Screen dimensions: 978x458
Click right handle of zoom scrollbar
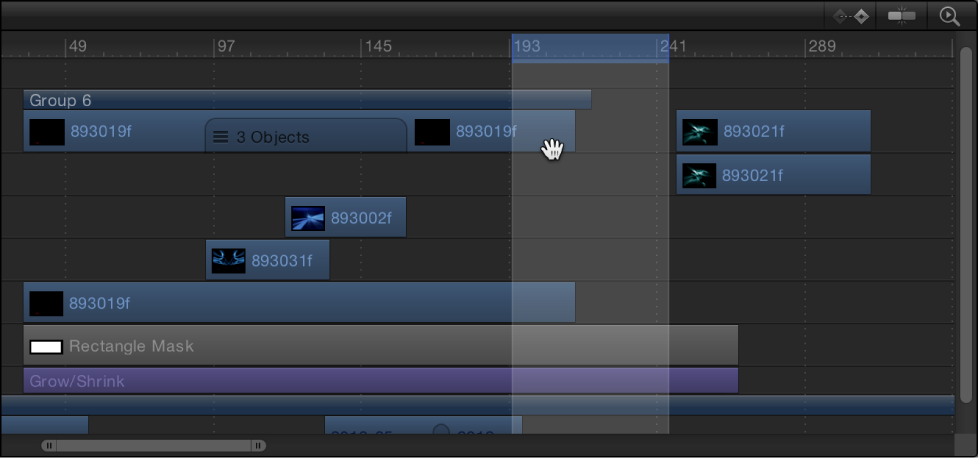coord(258,446)
